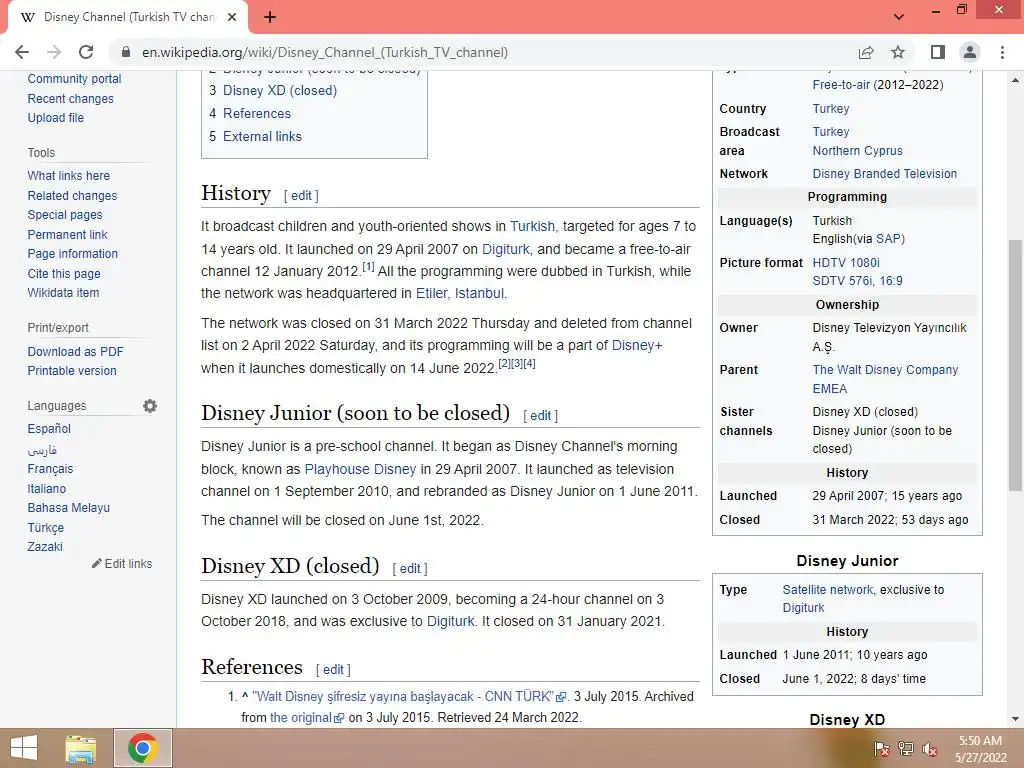Open Disney Branded Television link
Image resolution: width=1024 pixels, height=768 pixels.
click(885, 174)
